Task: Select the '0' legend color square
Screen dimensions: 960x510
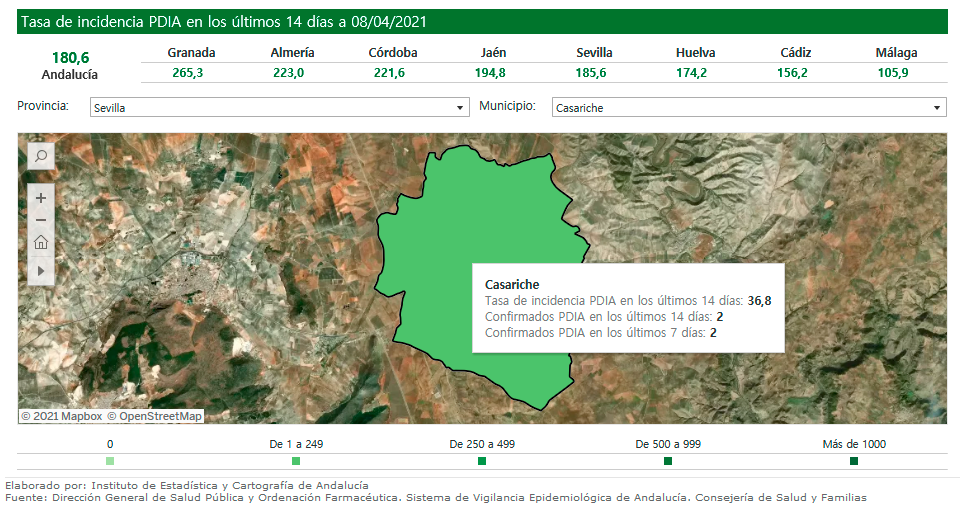Action: [x=110, y=461]
